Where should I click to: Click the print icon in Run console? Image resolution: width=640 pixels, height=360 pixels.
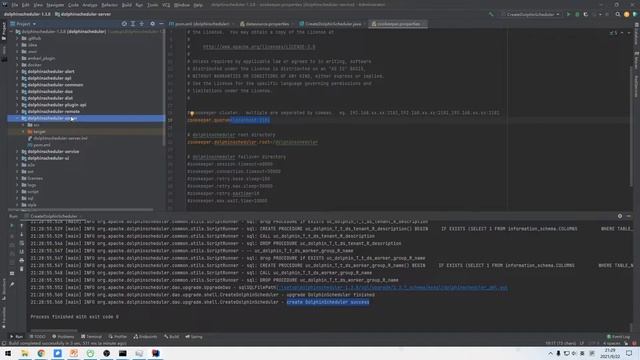[22, 260]
